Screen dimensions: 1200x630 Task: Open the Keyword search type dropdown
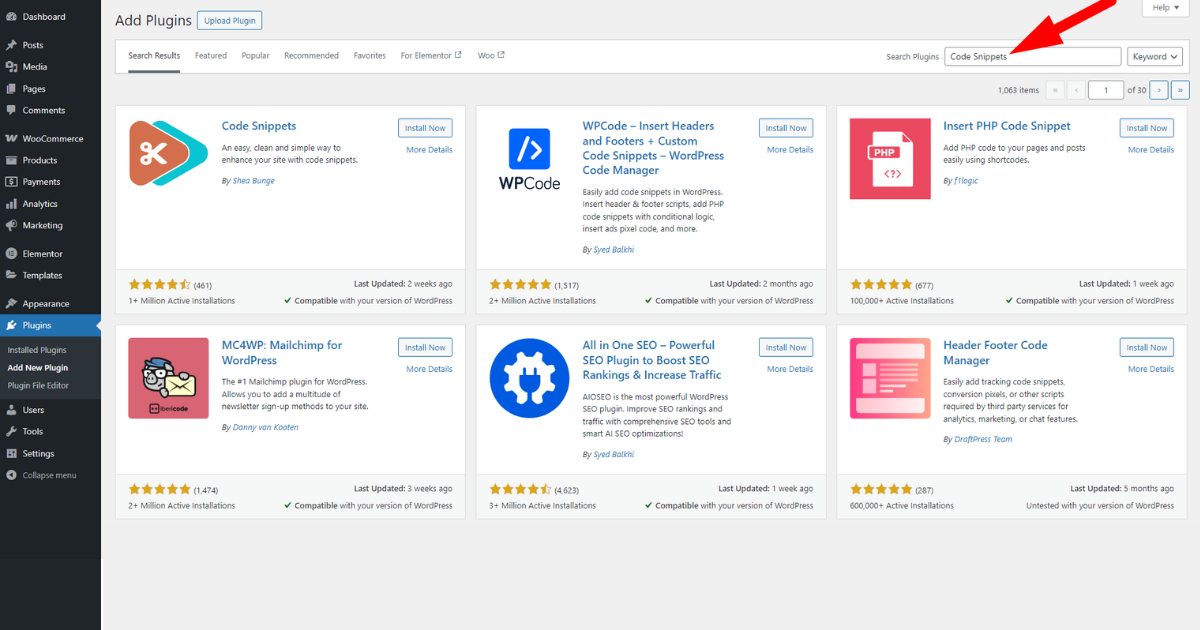point(1155,57)
